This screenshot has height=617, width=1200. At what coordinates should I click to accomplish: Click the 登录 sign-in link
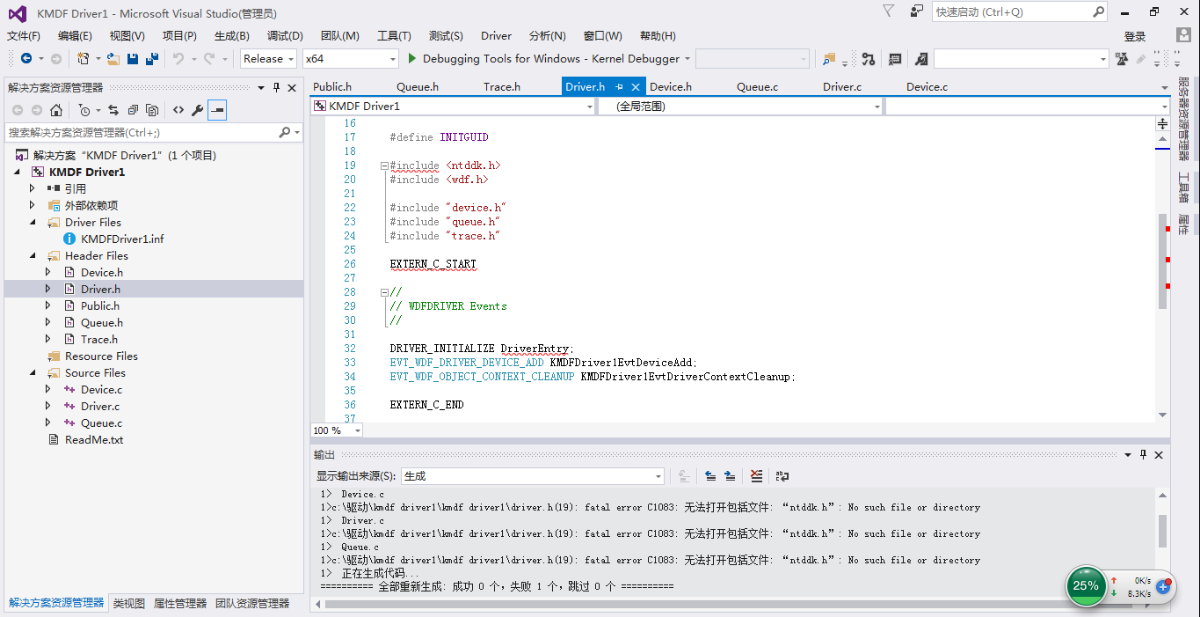(x=1135, y=36)
